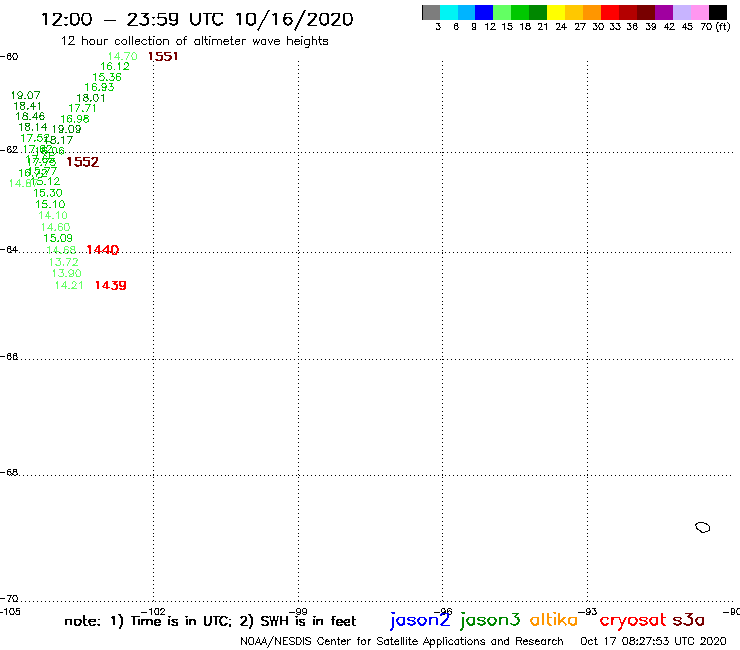Select the yellow swatch in the color scale
This screenshot has height=650, width=740.
[x=556, y=12]
